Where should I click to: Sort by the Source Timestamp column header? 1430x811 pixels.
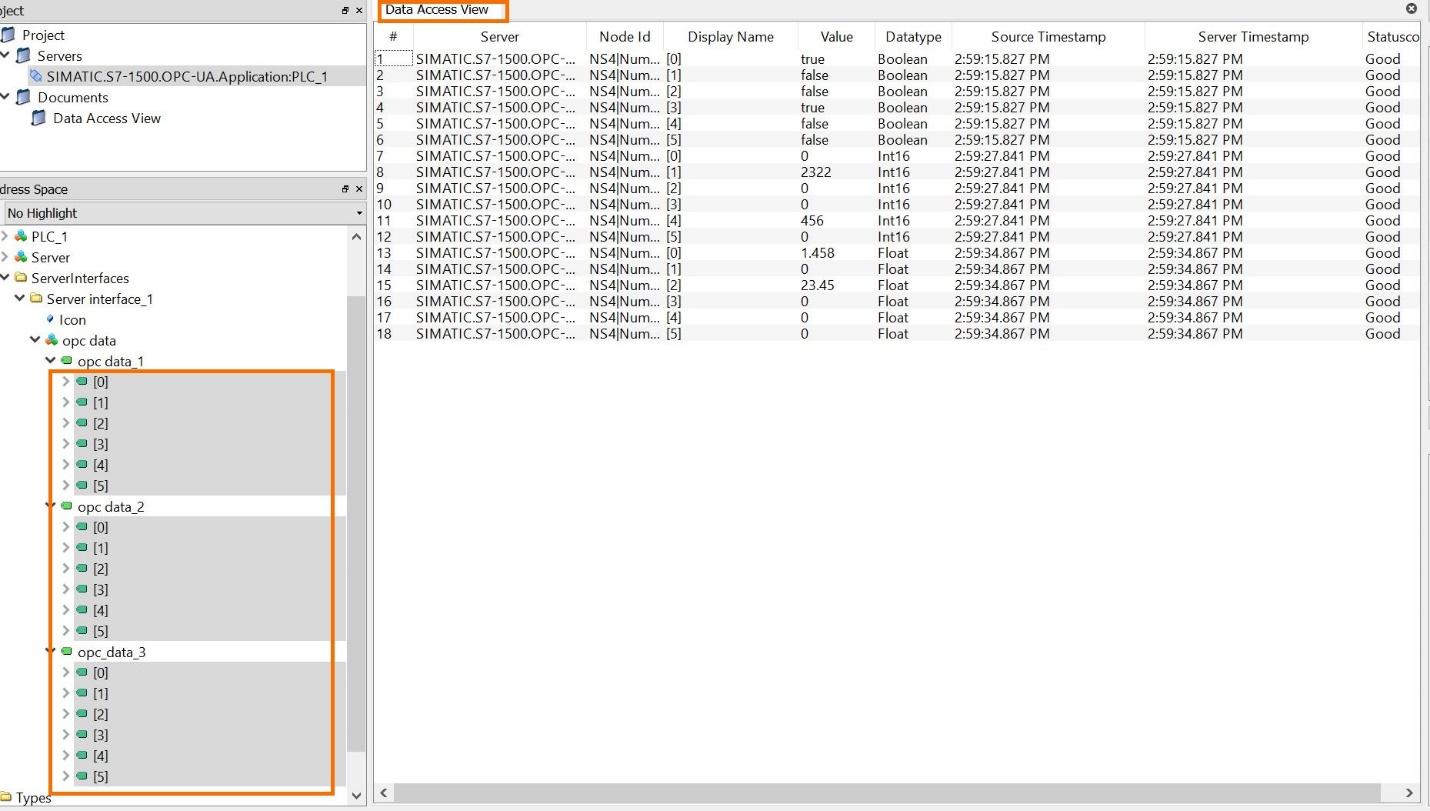click(x=1048, y=37)
